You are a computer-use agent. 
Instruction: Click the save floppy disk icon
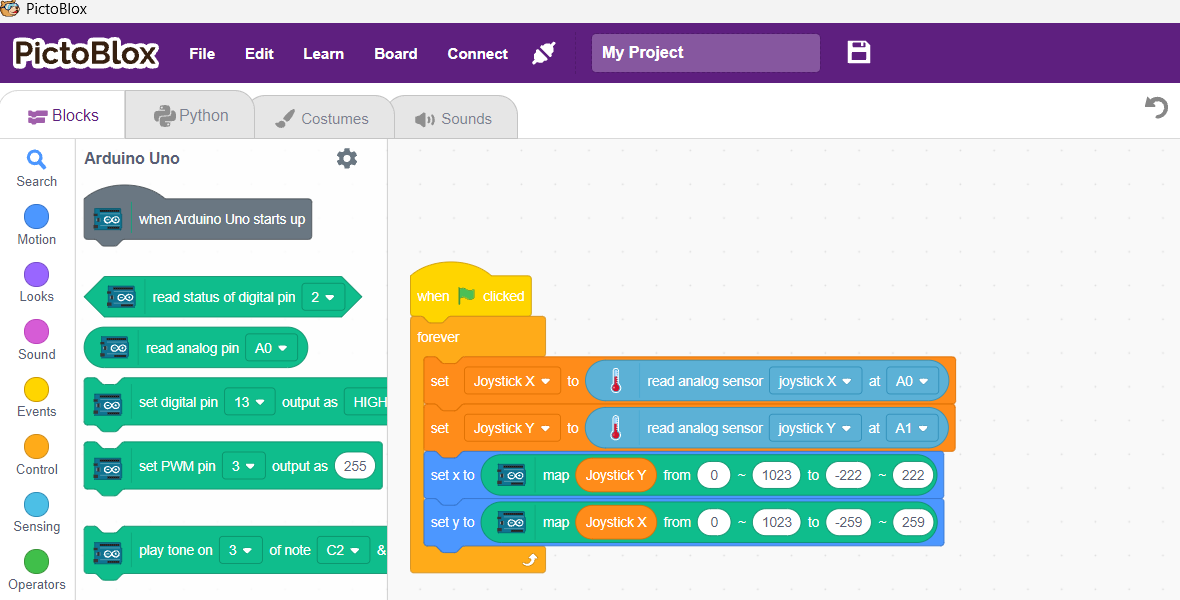point(859,52)
